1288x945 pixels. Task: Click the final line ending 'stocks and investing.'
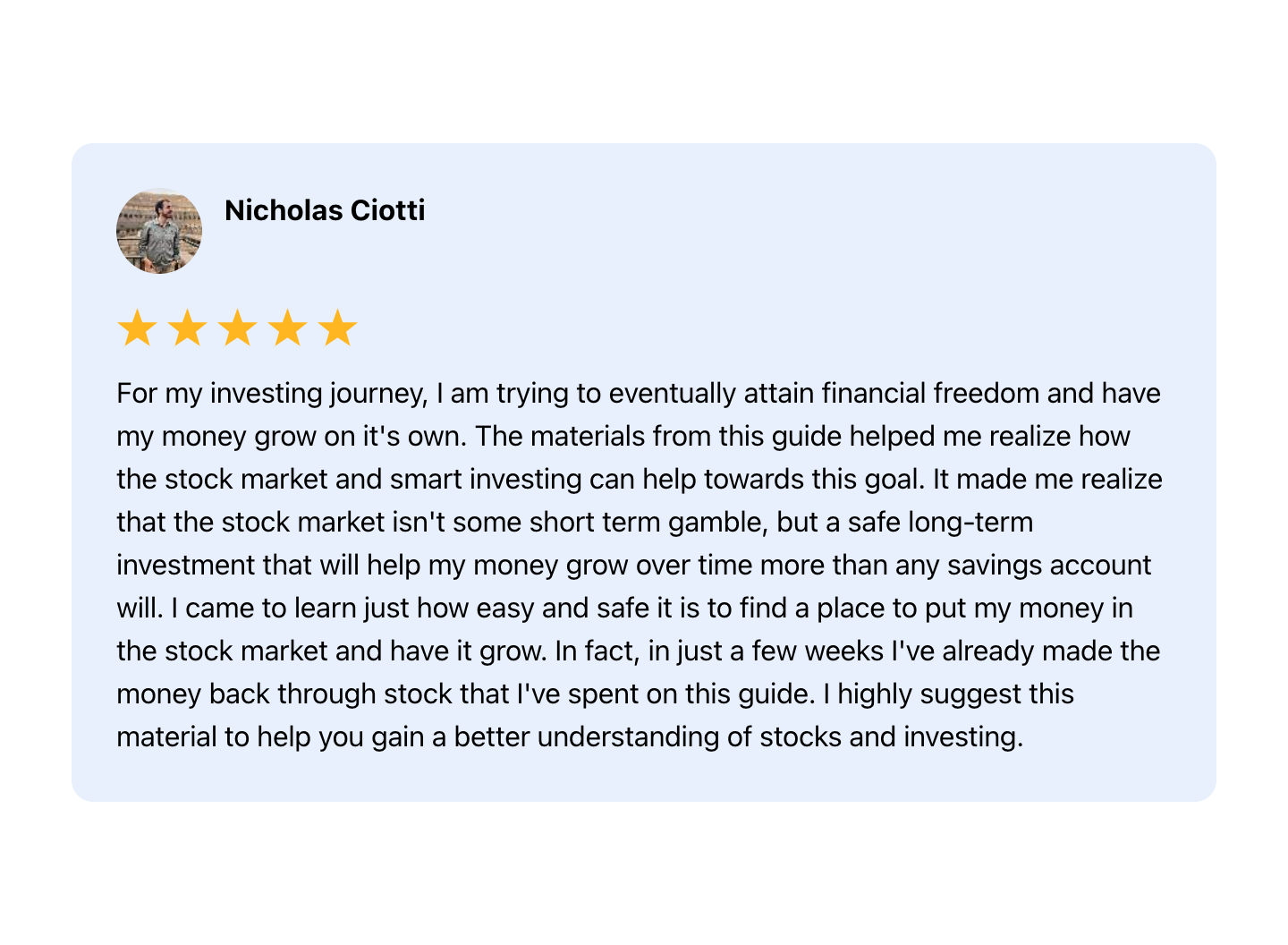[x=570, y=737]
